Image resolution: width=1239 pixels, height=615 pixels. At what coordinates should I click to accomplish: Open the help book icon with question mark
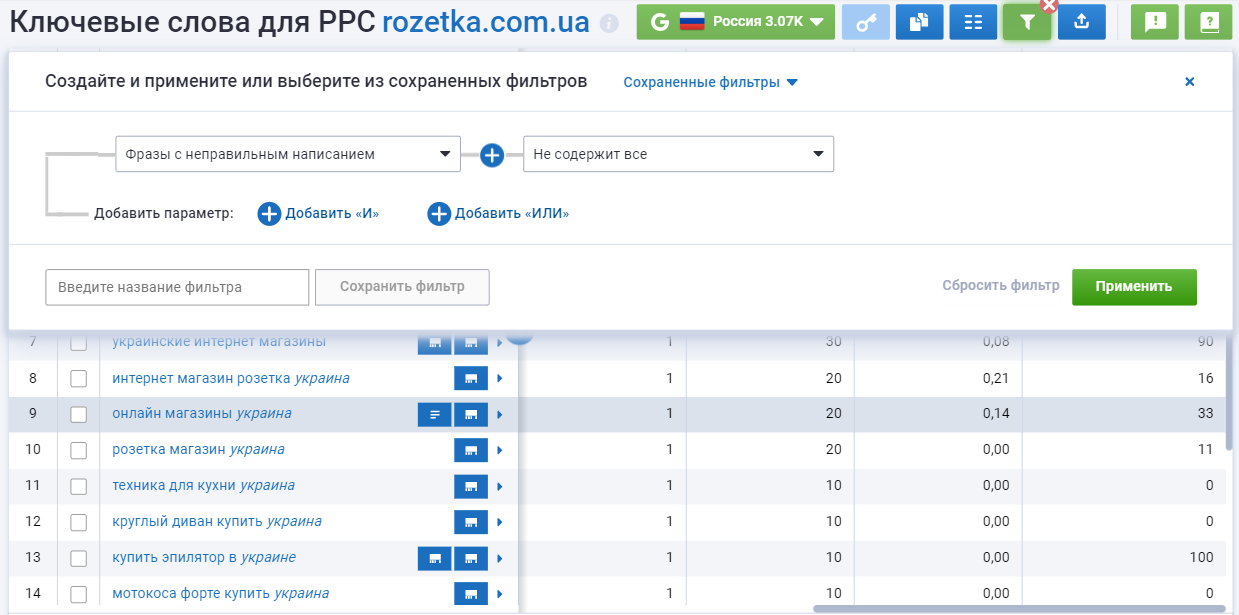point(1209,22)
